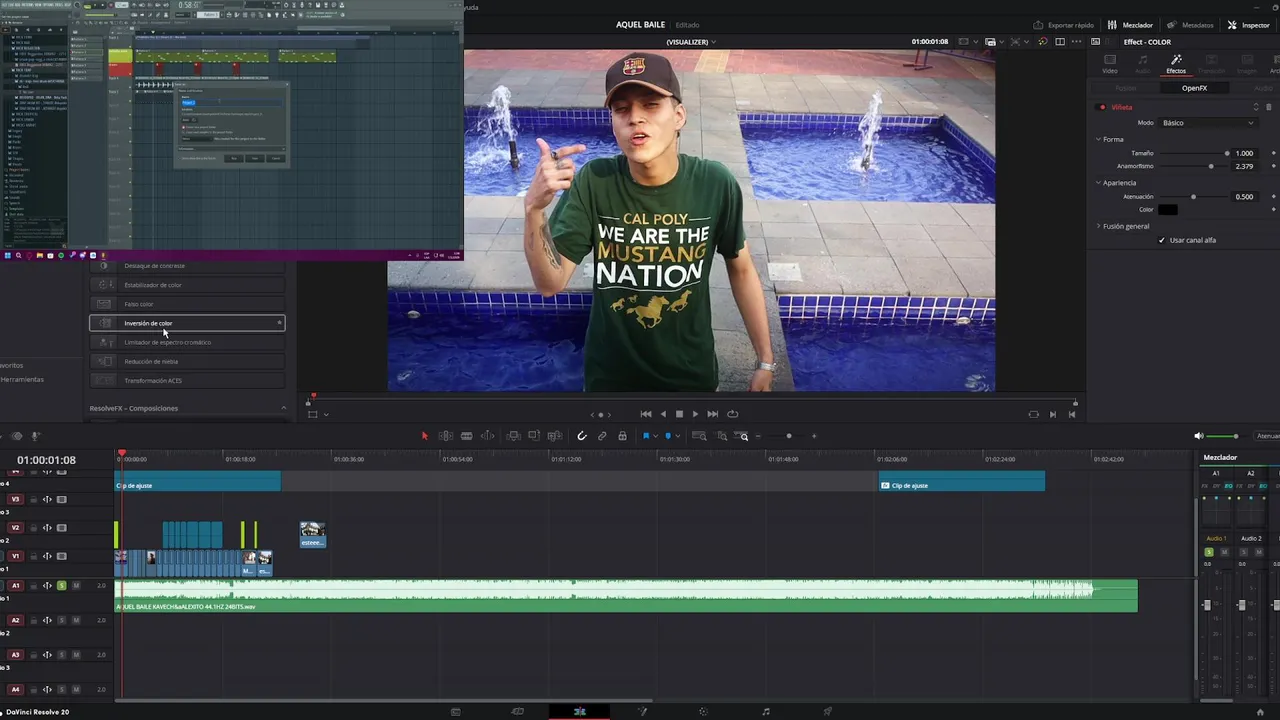The width and height of the screenshot is (1280, 720).
Task: Select Reducción de niebla effect
Action: 187,361
